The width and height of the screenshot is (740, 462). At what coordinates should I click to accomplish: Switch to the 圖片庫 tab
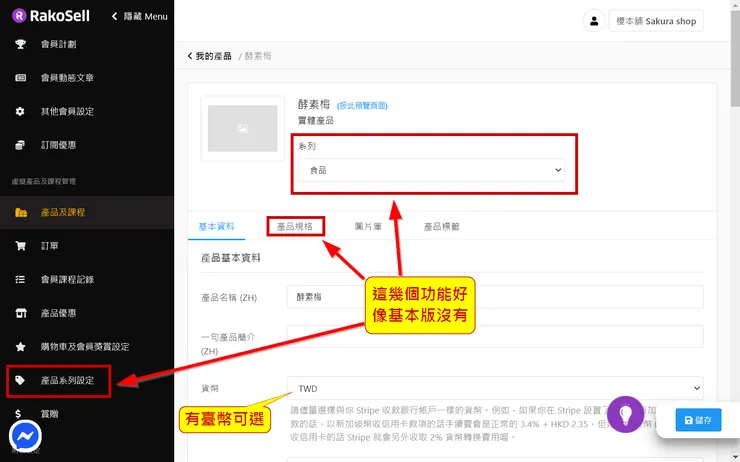(368, 227)
